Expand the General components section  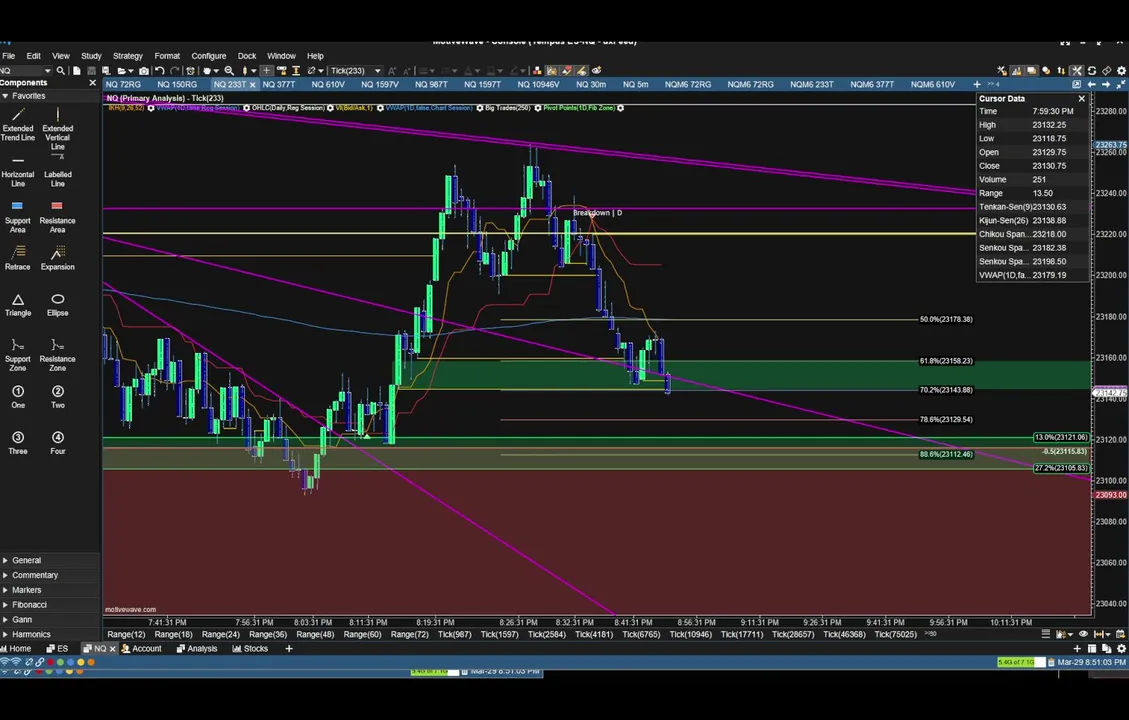pos(6,560)
